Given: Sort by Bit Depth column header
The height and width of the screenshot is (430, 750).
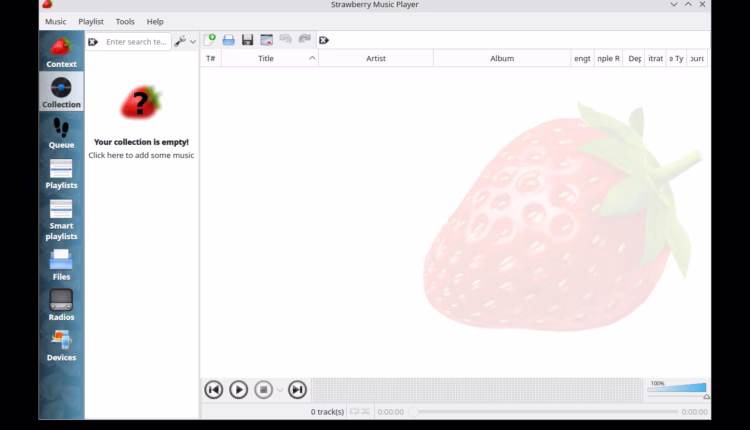Looking at the screenshot, I should tap(634, 58).
